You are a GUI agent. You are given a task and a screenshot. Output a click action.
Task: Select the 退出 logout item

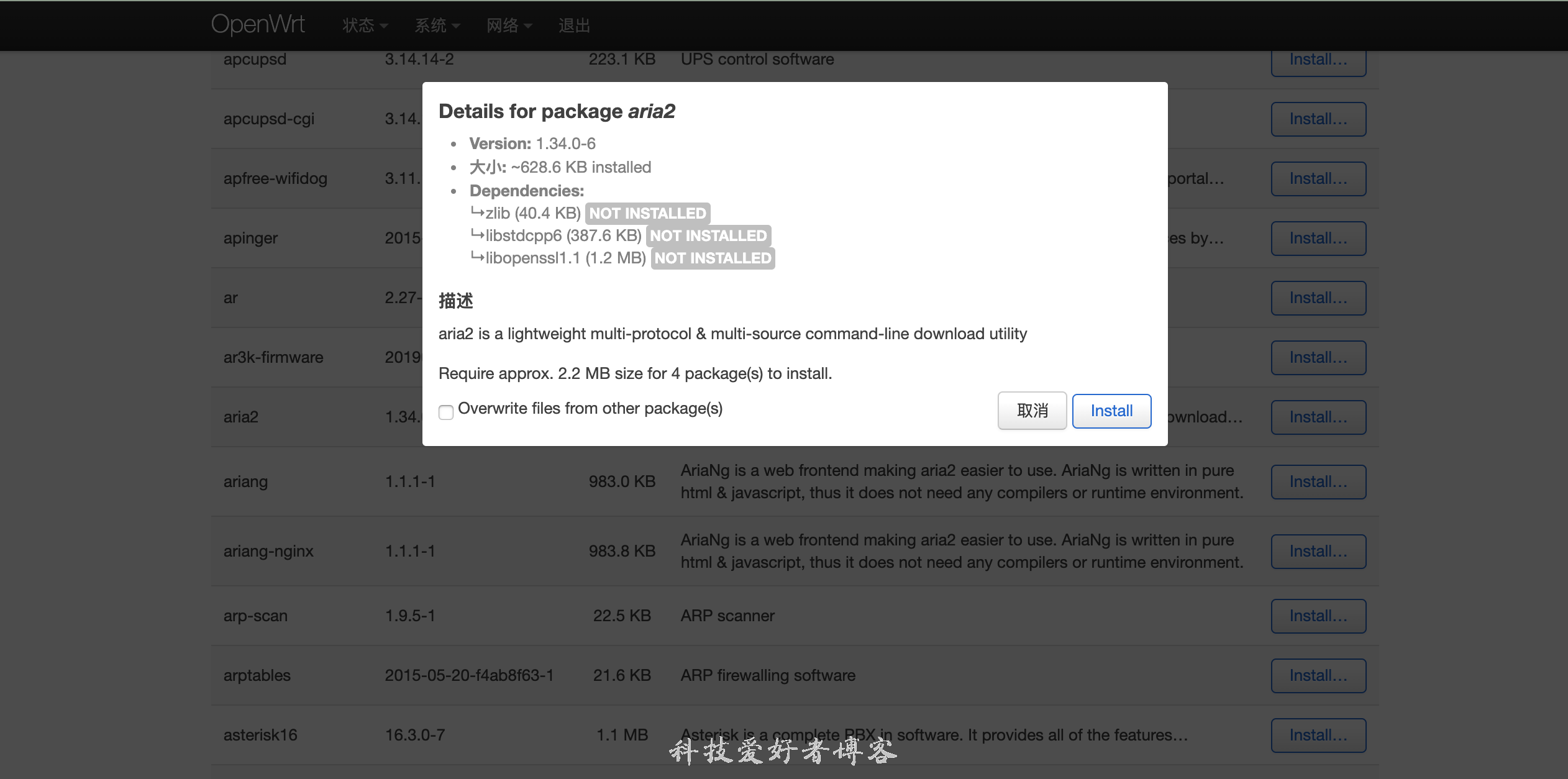click(x=573, y=25)
